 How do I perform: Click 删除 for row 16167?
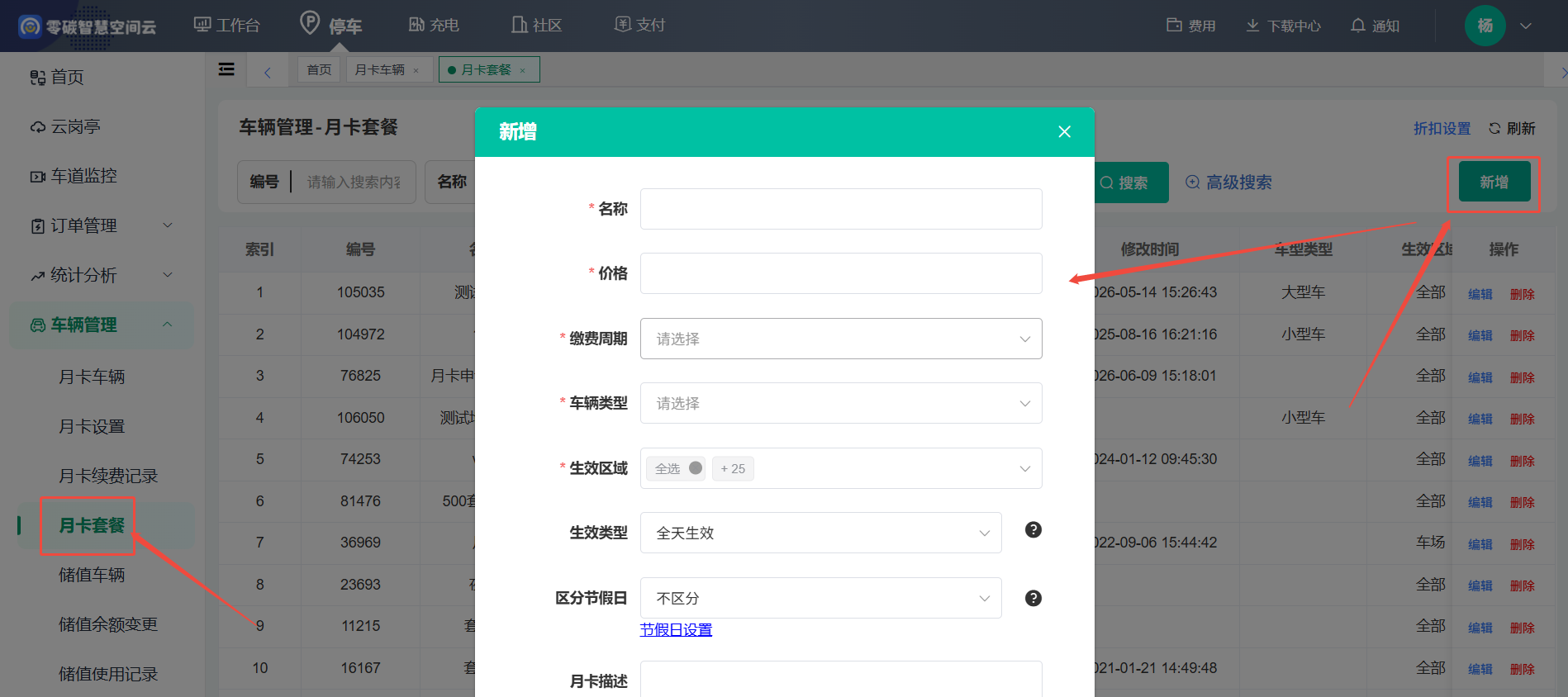tap(1522, 669)
